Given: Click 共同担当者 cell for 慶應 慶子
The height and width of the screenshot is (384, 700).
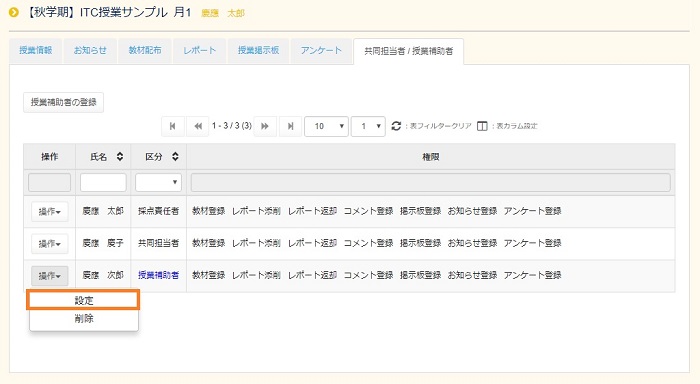Looking at the screenshot, I should (x=158, y=243).
